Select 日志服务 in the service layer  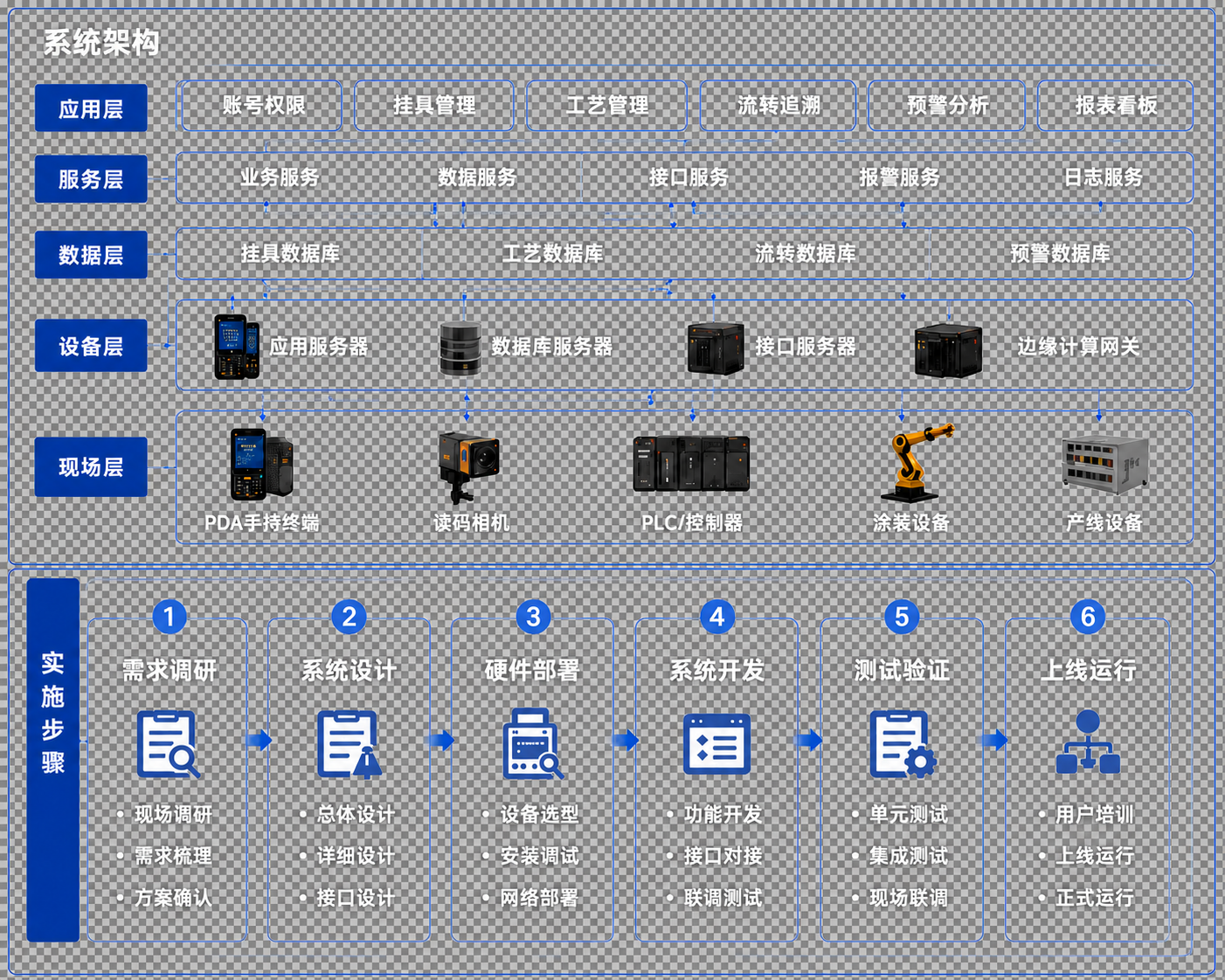1104,177
